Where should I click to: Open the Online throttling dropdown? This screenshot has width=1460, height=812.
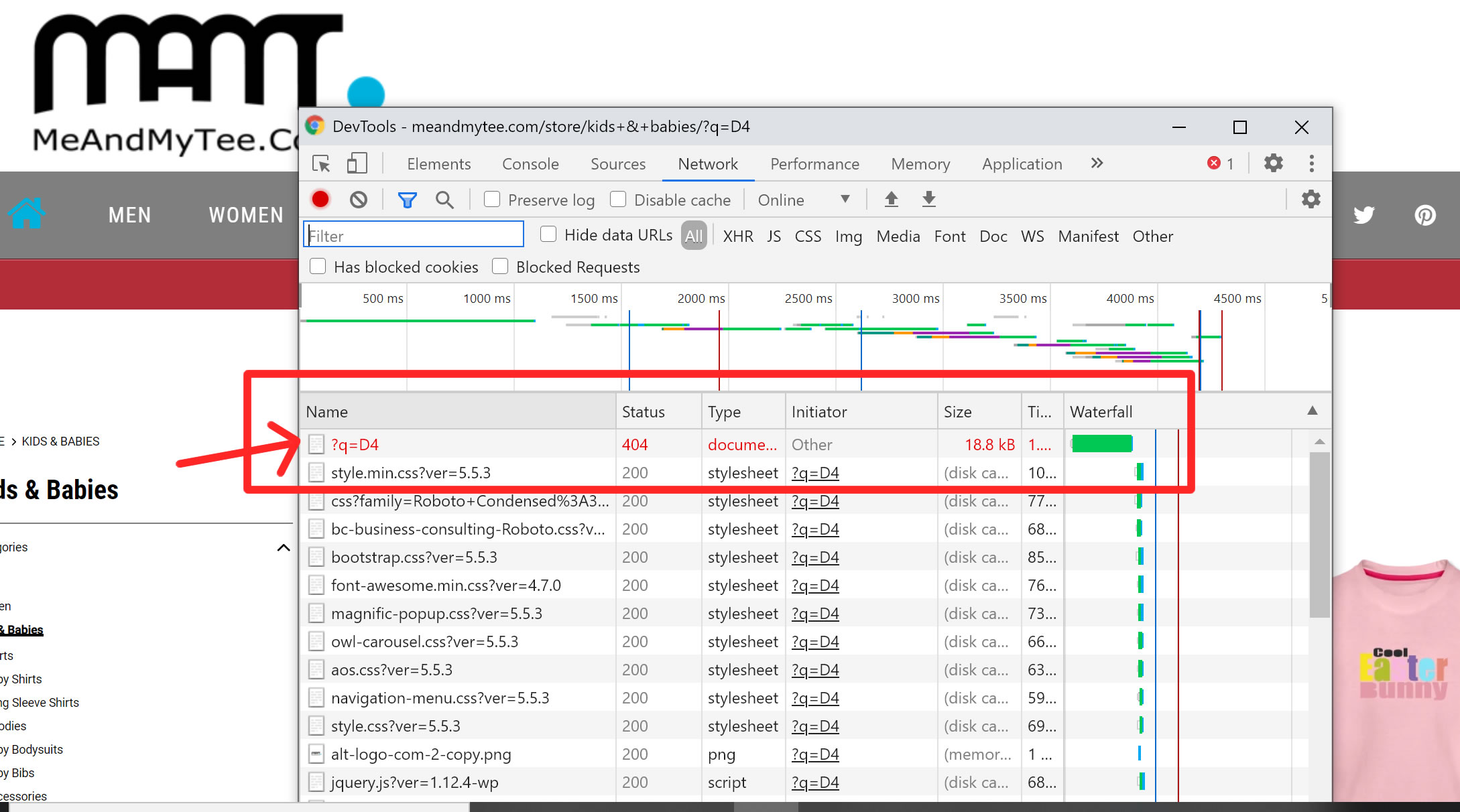tap(803, 200)
